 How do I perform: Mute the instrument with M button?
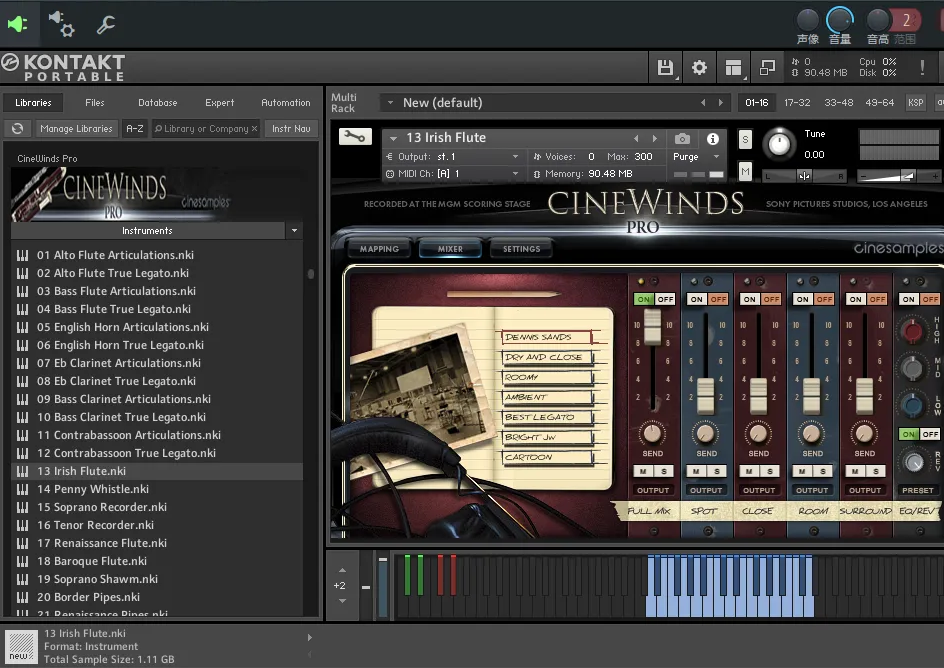[745, 172]
